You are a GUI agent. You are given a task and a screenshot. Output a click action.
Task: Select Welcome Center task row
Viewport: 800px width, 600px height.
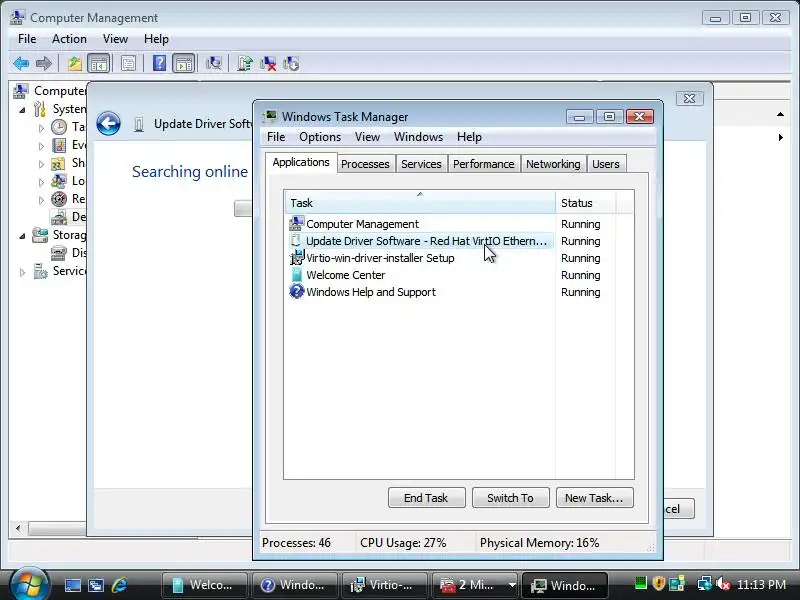click(419, 276)
